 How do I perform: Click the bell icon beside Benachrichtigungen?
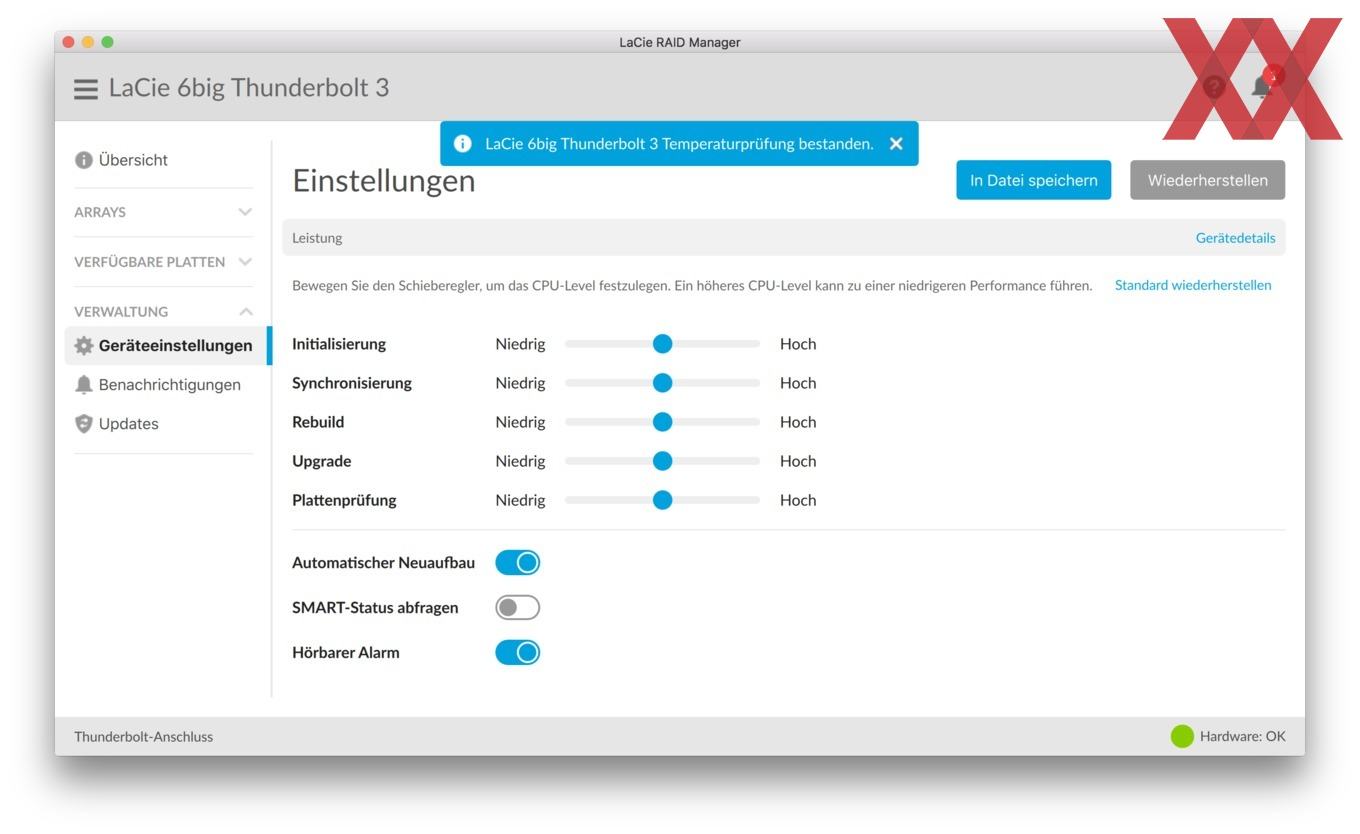tap(84, 384)
